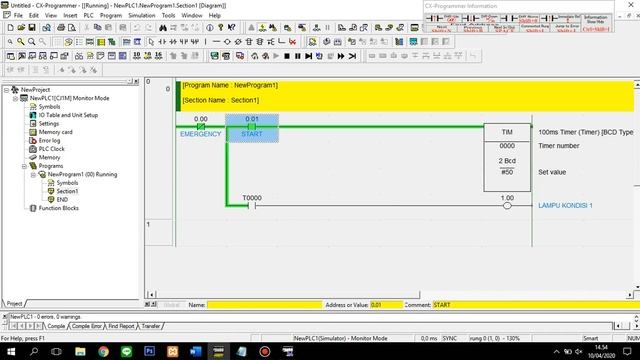Viewport: 640px width, 360px height.
Task: Select the New Vertical line tool
Action: click(205, 42)
